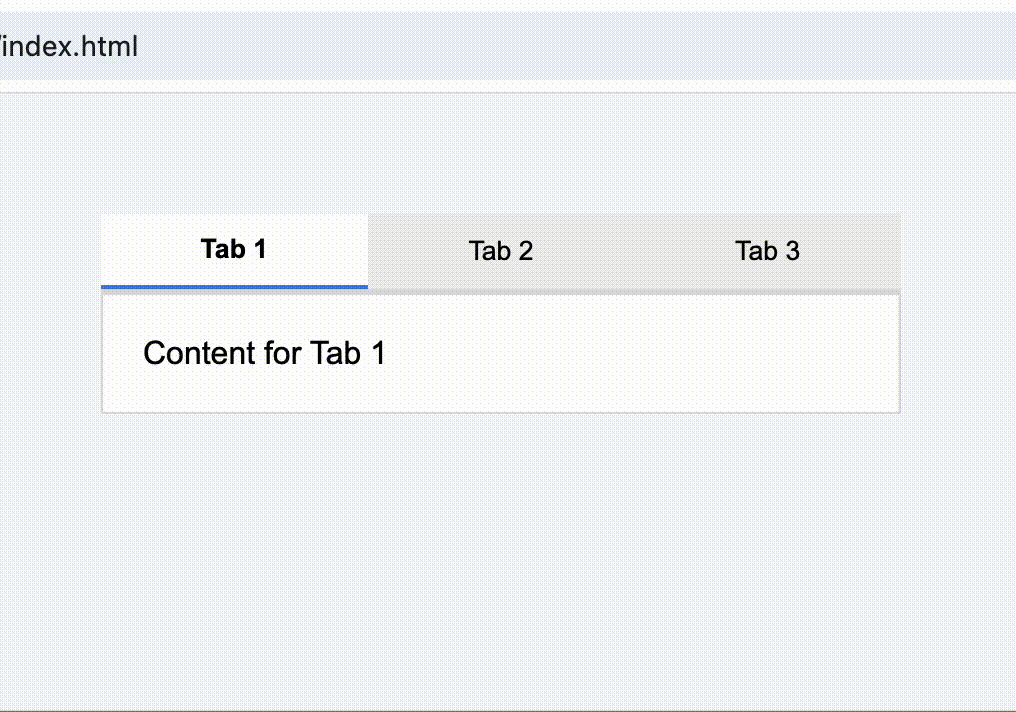Click the 'Tab 2' label text
The height and width of the screenshot is (712, 1016).
tap(501, 251)
